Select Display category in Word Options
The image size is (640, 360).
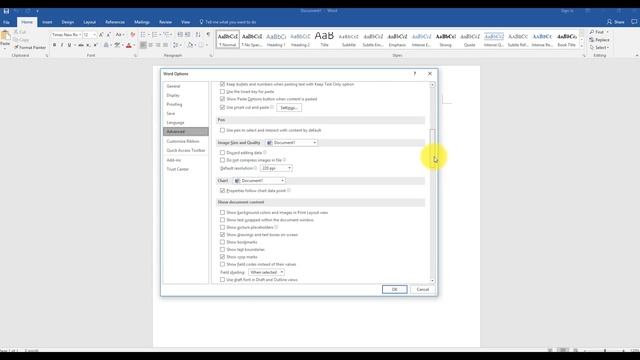point(186,95)
